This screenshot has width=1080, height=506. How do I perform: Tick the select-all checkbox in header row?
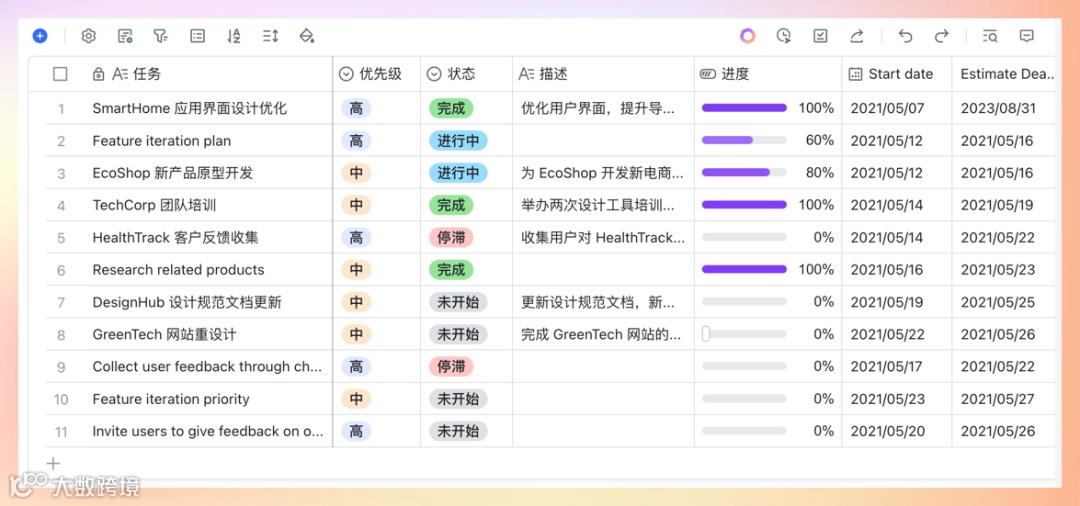[61, 74]
